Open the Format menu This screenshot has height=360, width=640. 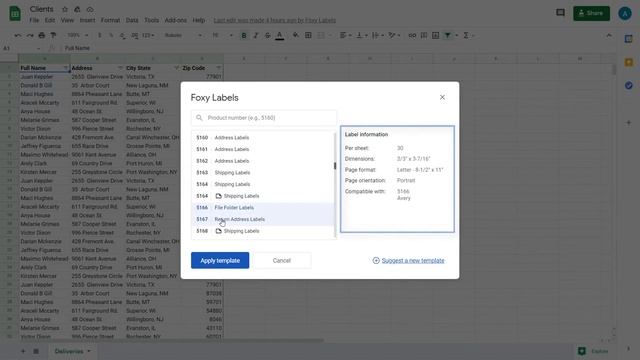[x=110, y=20]
